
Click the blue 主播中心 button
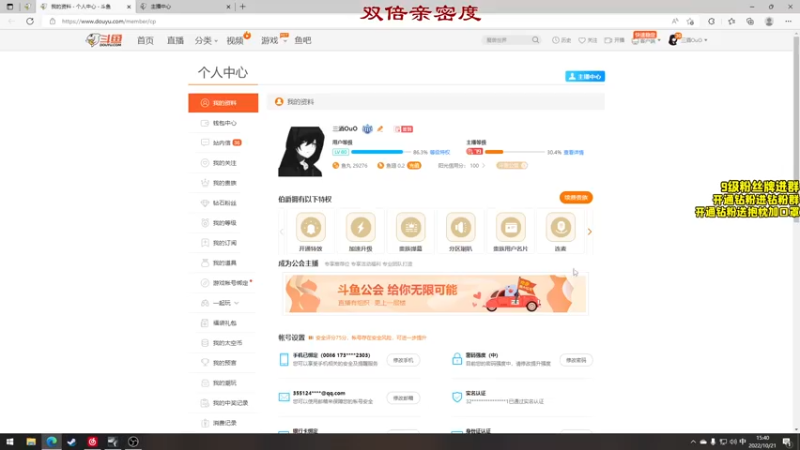point(585,77)
